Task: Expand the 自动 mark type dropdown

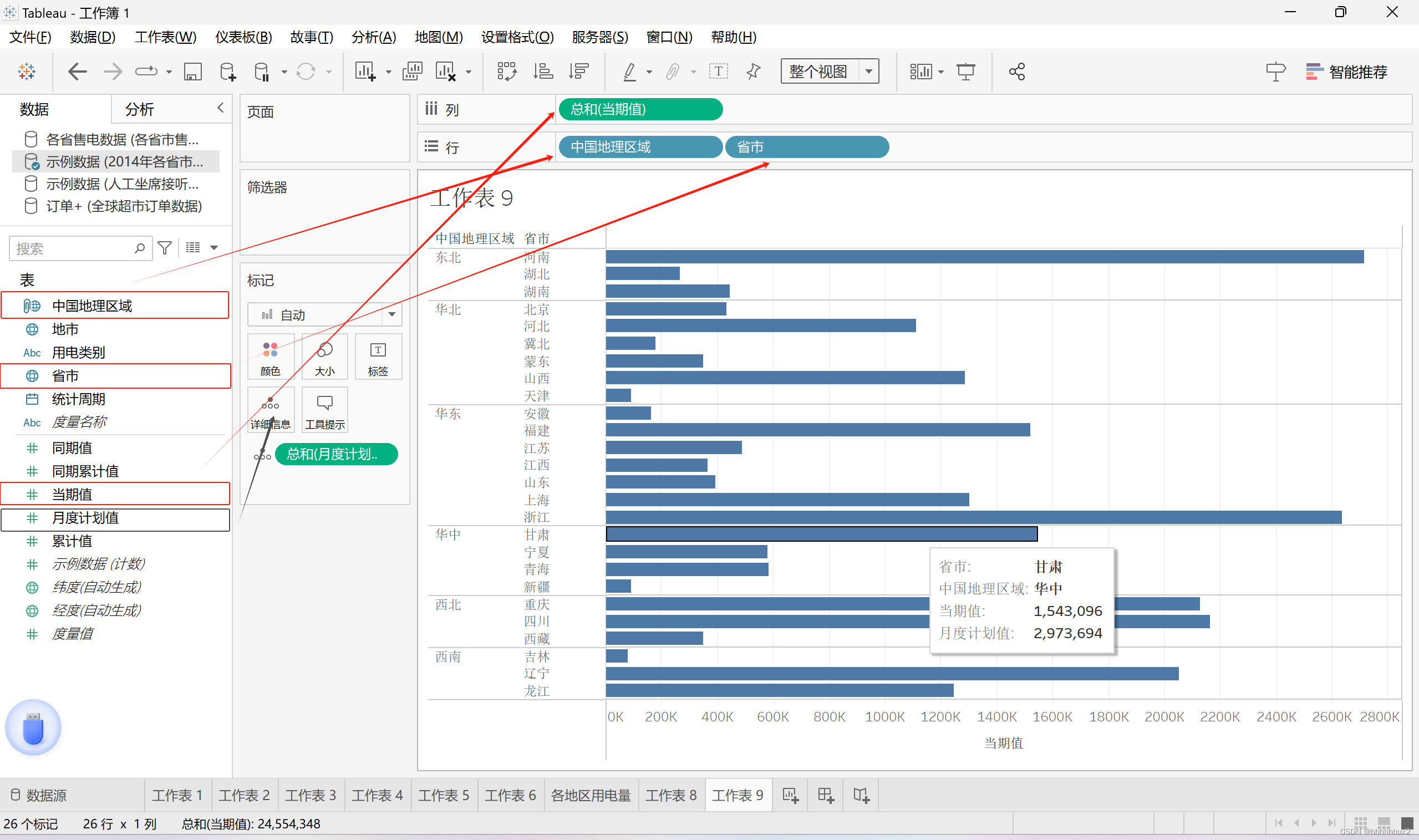Action: (391, 315)
